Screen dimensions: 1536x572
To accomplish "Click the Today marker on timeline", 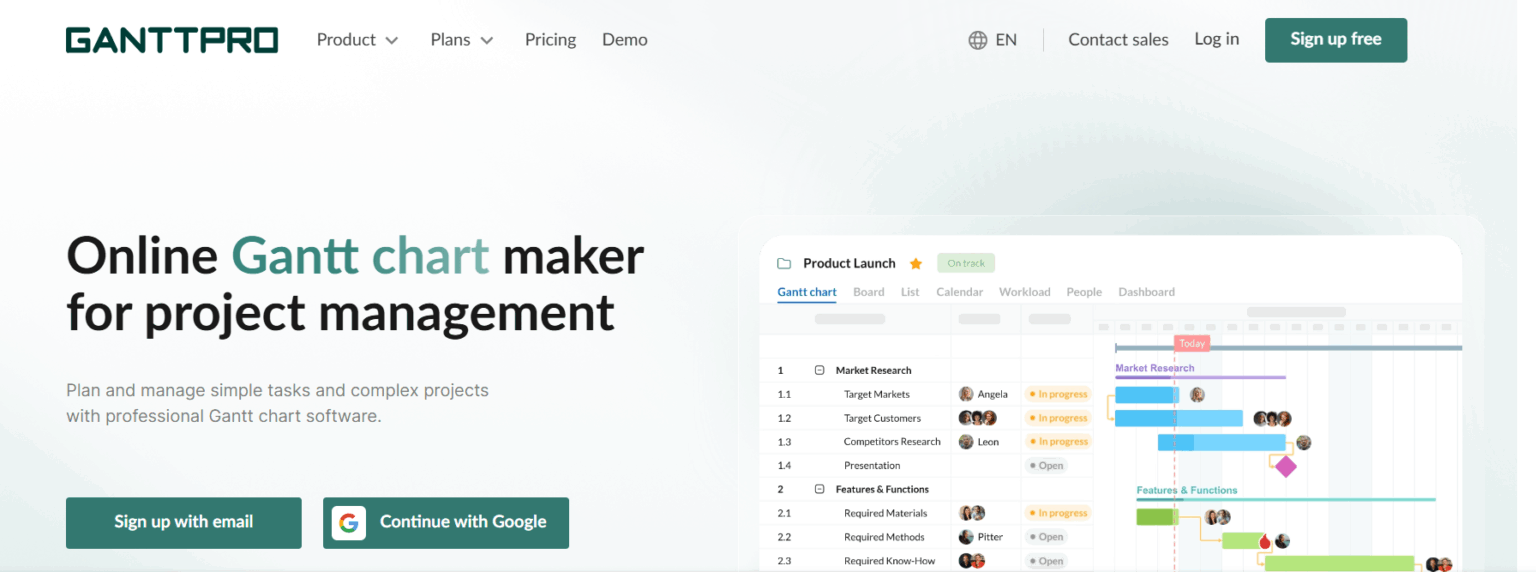I will tap(1192, 343).
